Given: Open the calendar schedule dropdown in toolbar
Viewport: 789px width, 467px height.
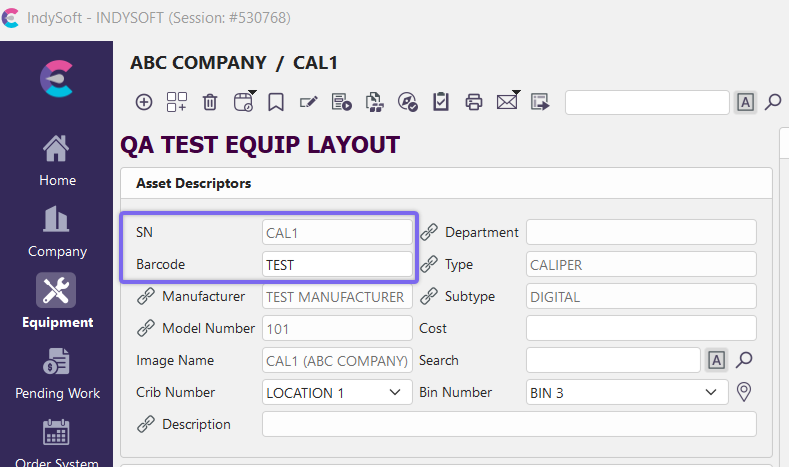Looking at the screenshot, I should [x=244, y=102].
